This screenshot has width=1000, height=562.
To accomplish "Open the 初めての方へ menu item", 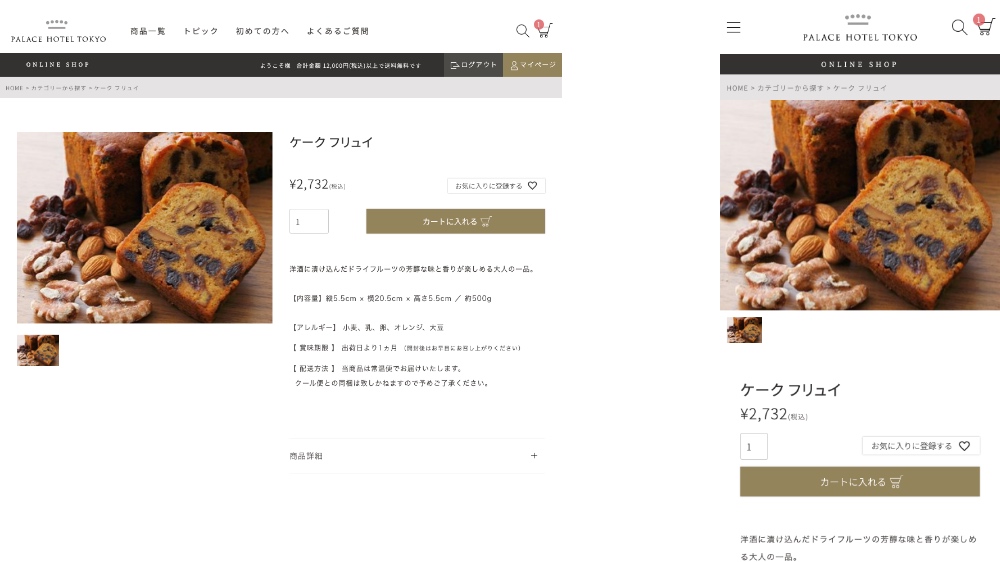I will pos(262,31).
